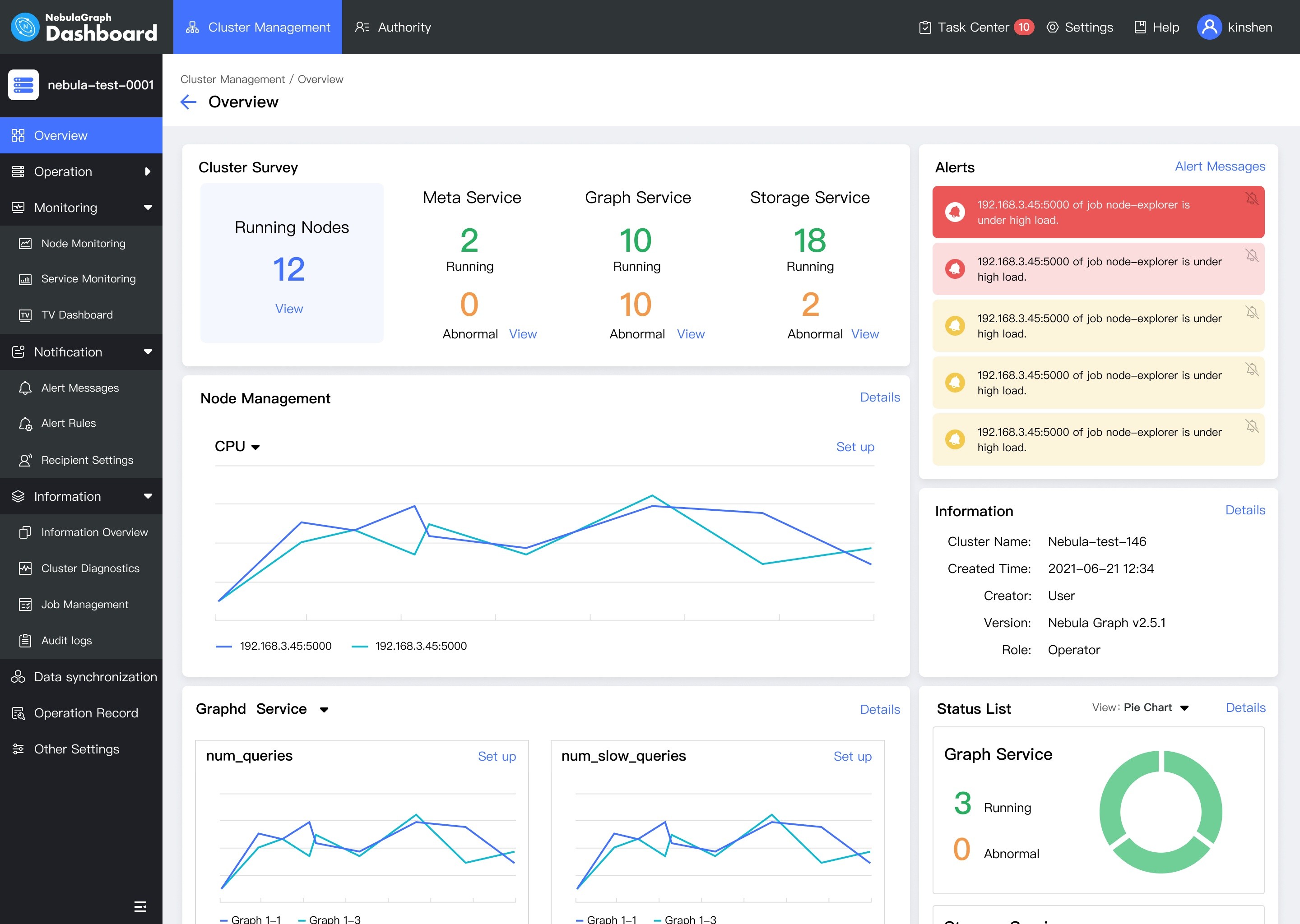Open Cluster Diagnostics
Viewport: 1300px width, 924px height.
click(90, 568)
